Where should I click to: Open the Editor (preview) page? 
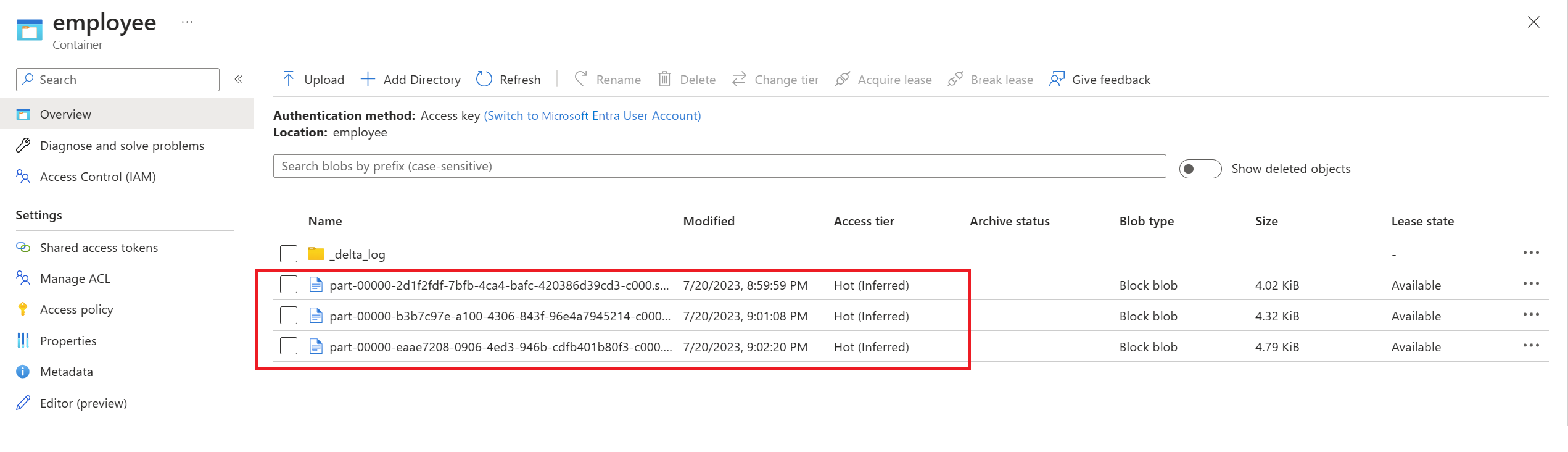click(83, 403)
